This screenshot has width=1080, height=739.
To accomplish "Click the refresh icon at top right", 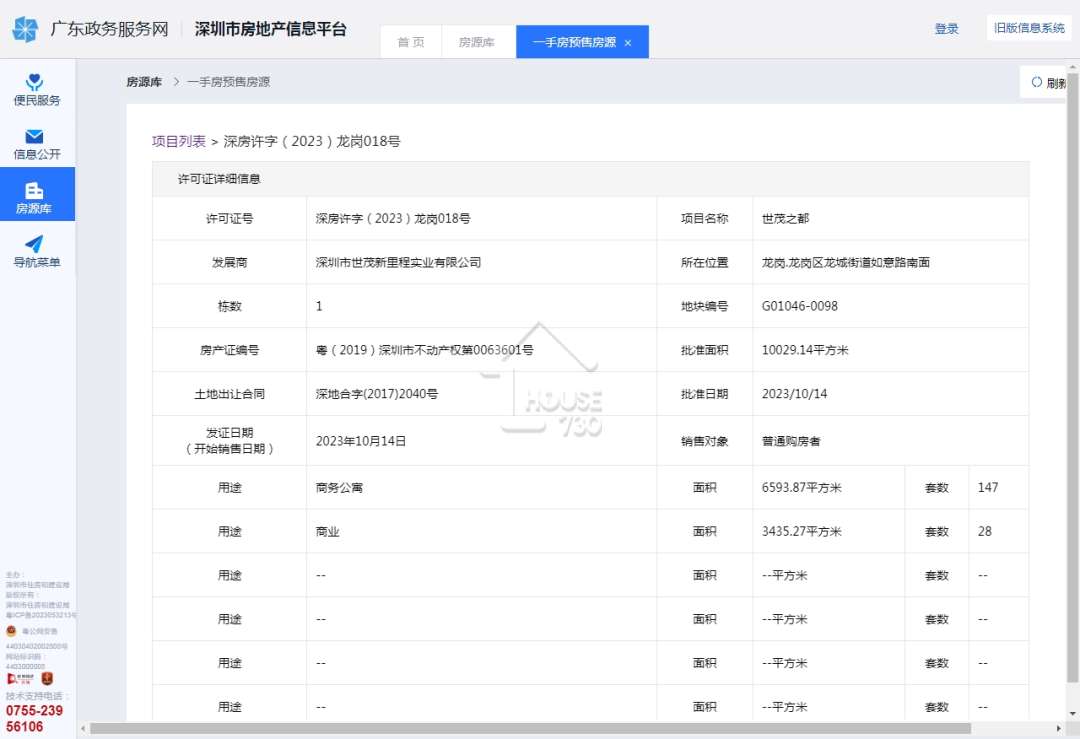I will [x=1037, y=82].
